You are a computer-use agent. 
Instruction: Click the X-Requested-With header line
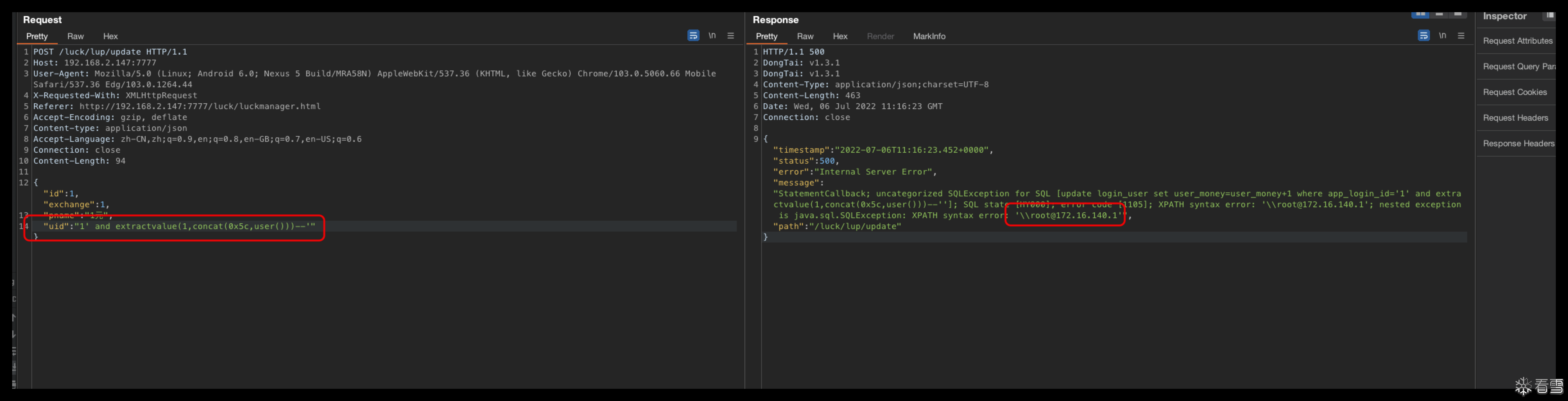115,96
